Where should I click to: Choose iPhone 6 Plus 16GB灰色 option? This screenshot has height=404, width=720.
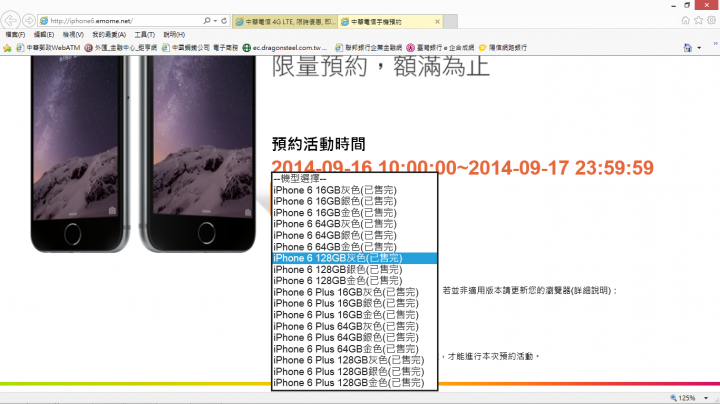pos(354,292)
